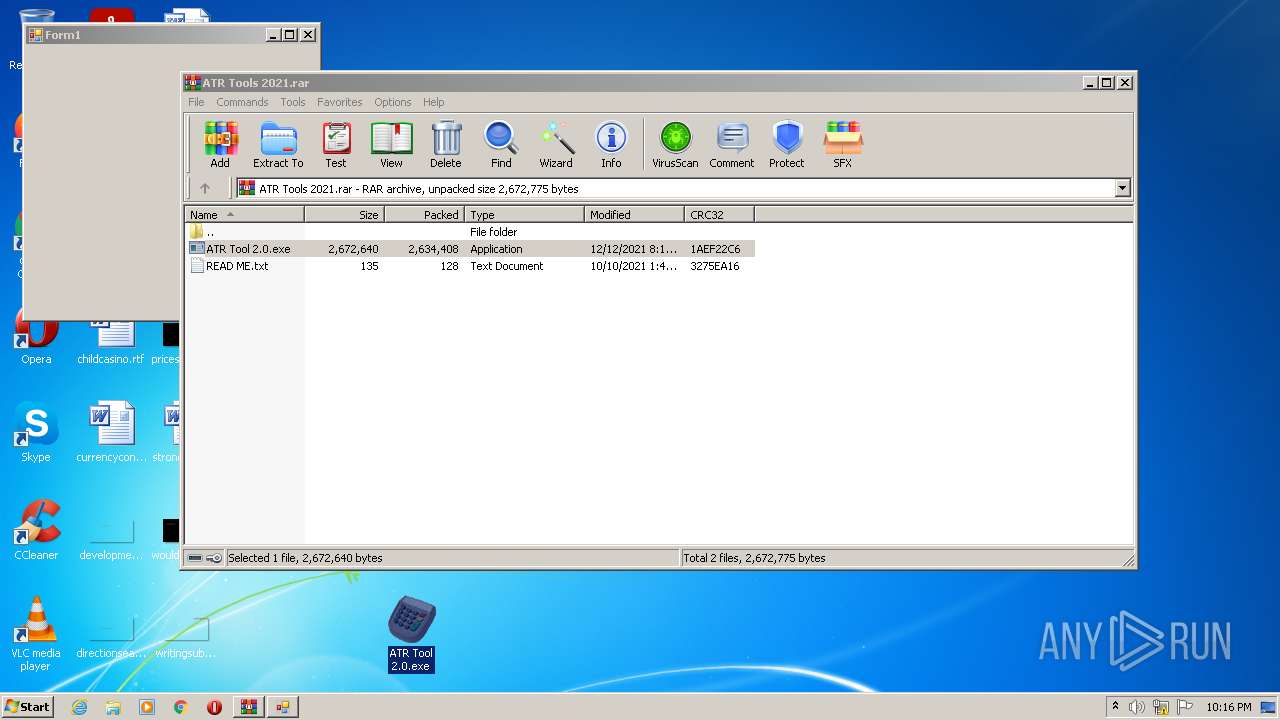This screenshot has height=720, width=1280.
Task: Sort by Type column header
Action: pos(525,215)
